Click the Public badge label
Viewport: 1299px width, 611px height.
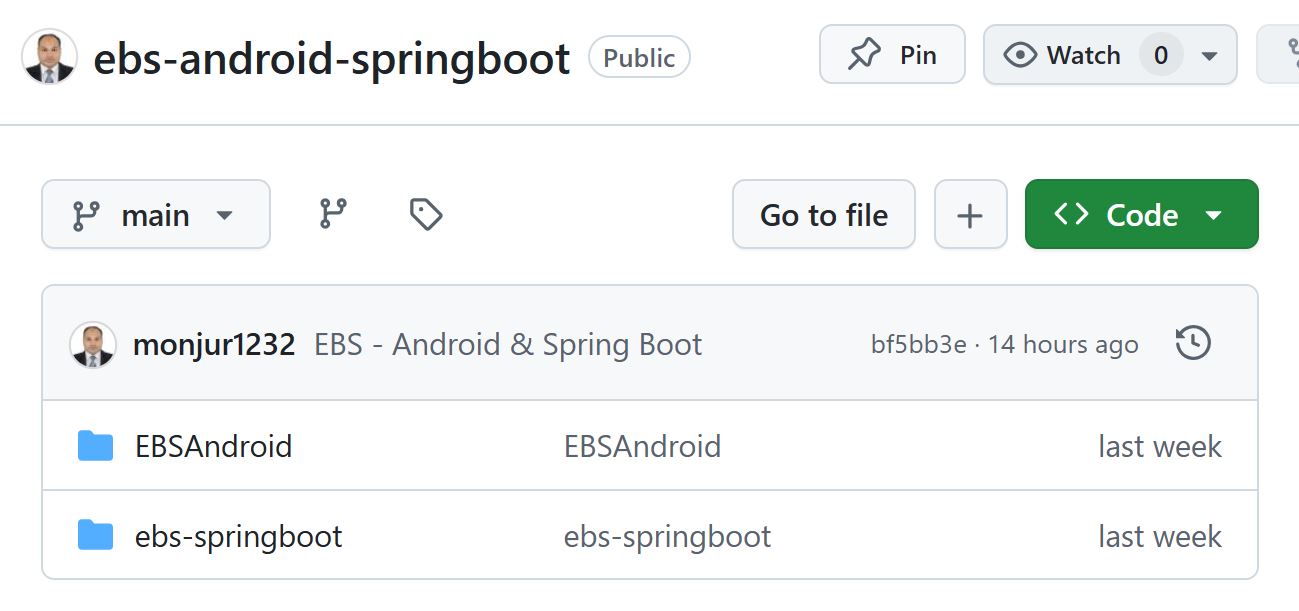pos(639,57)
